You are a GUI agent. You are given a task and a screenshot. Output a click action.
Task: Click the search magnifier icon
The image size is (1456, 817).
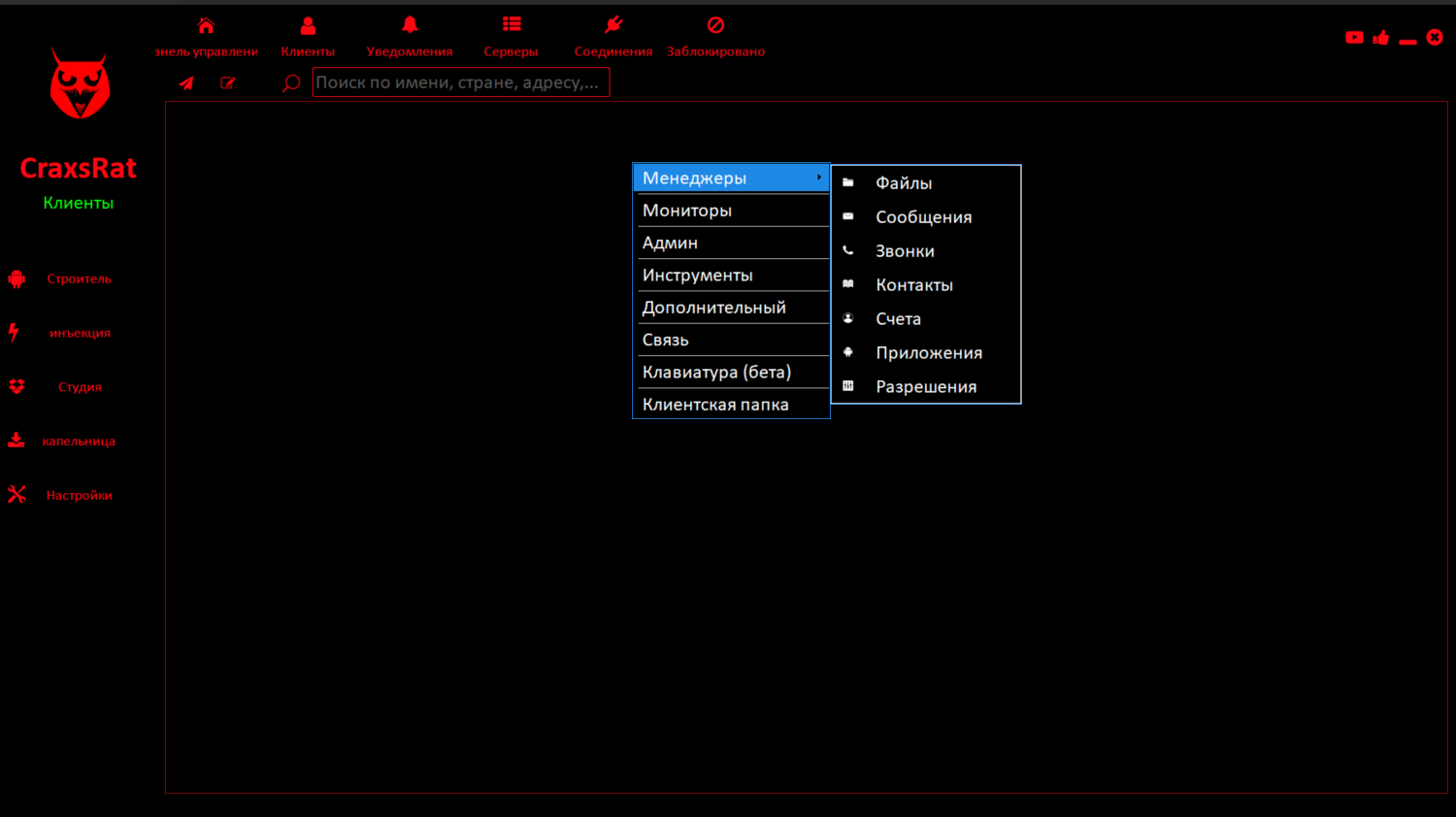click(289, 82)
